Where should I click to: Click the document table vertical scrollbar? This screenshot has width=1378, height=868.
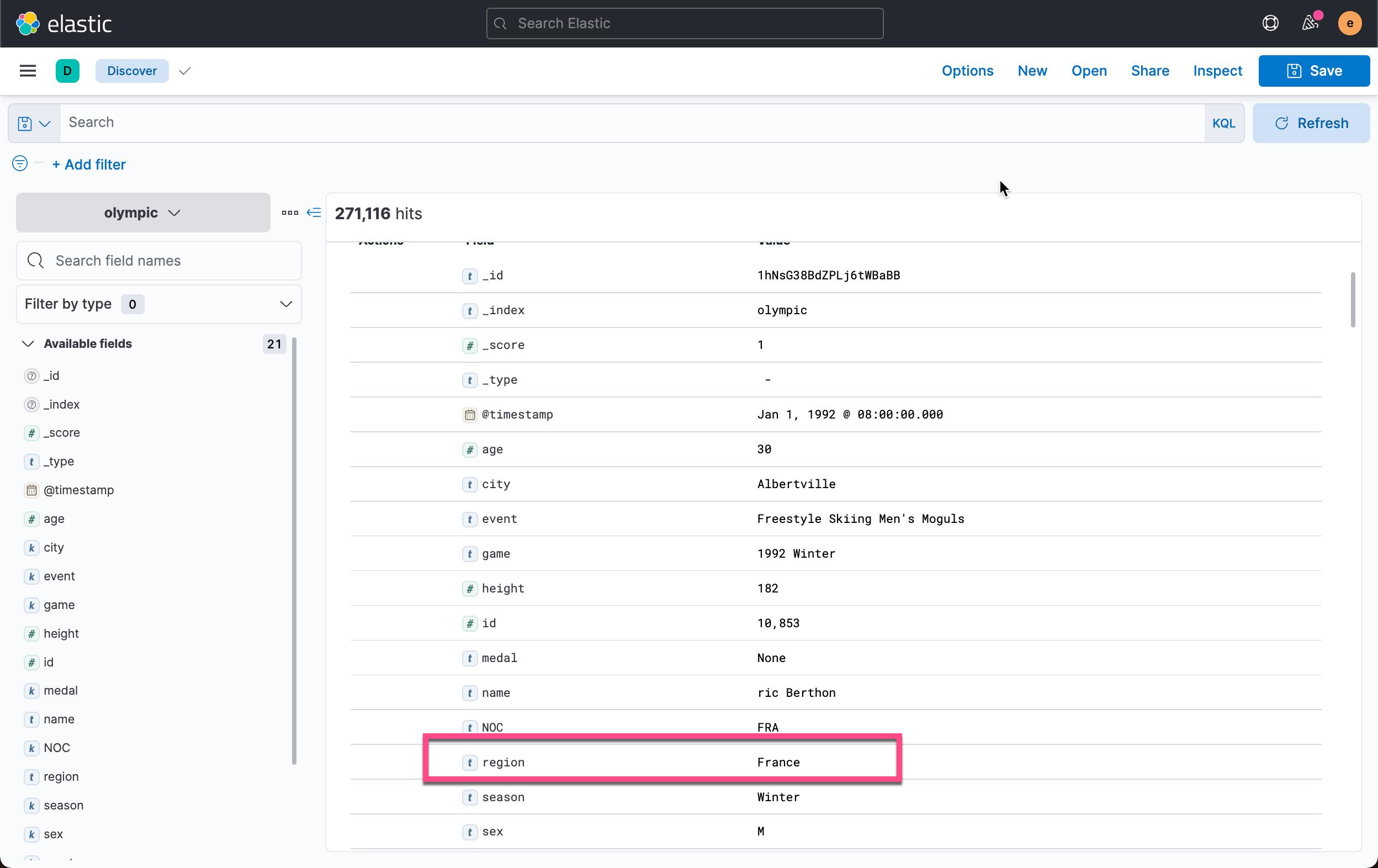(1353, 300)
